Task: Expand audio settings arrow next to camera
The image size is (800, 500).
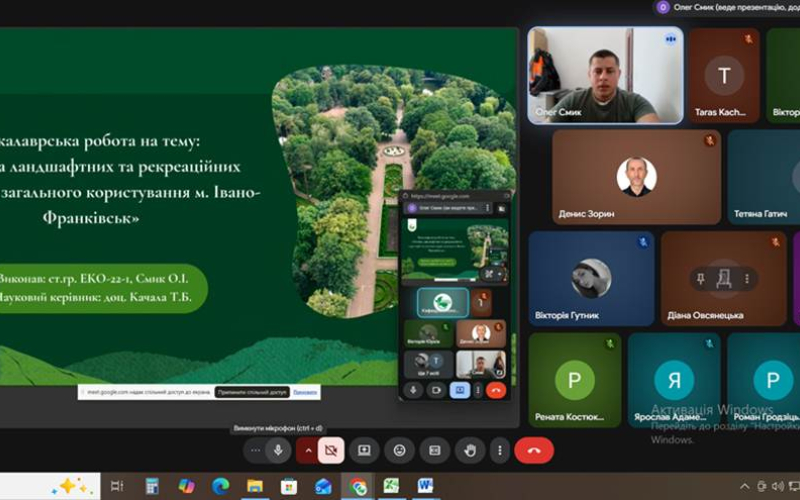Action: click(x=308, y=451)
